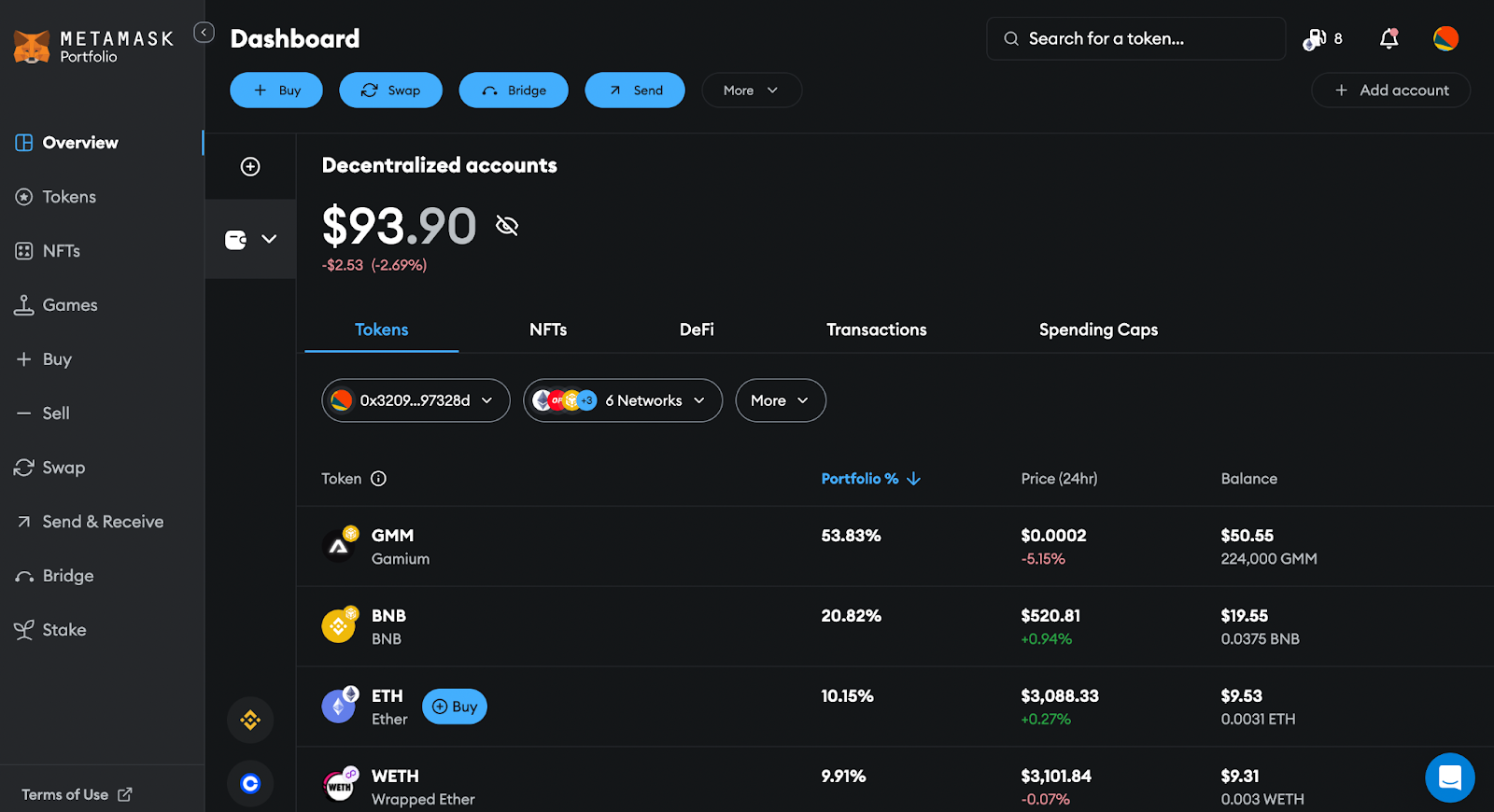This screenshot has width=1494, height=812.
Task: Sort by the Portfolio % column header
Action: (x=859, y=479)
